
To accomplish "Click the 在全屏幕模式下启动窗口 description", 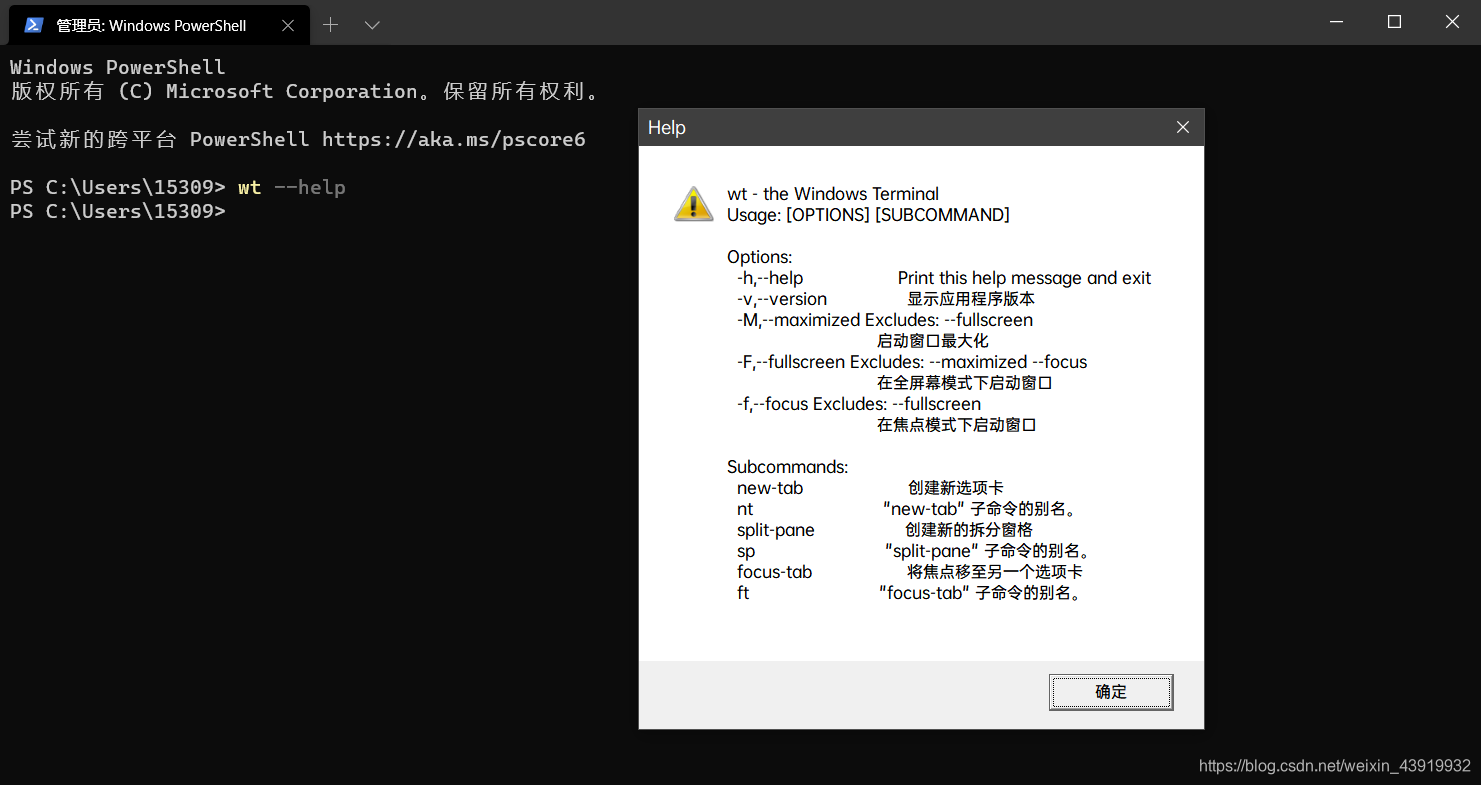I will [965, 383].
